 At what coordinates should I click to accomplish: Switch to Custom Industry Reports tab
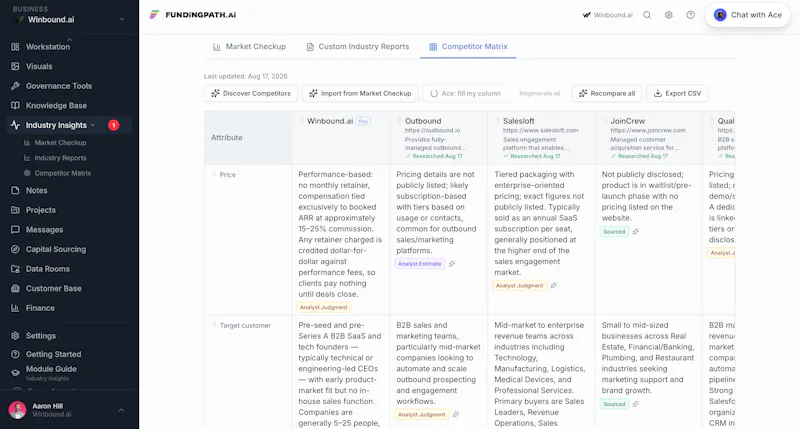[358, 46]
